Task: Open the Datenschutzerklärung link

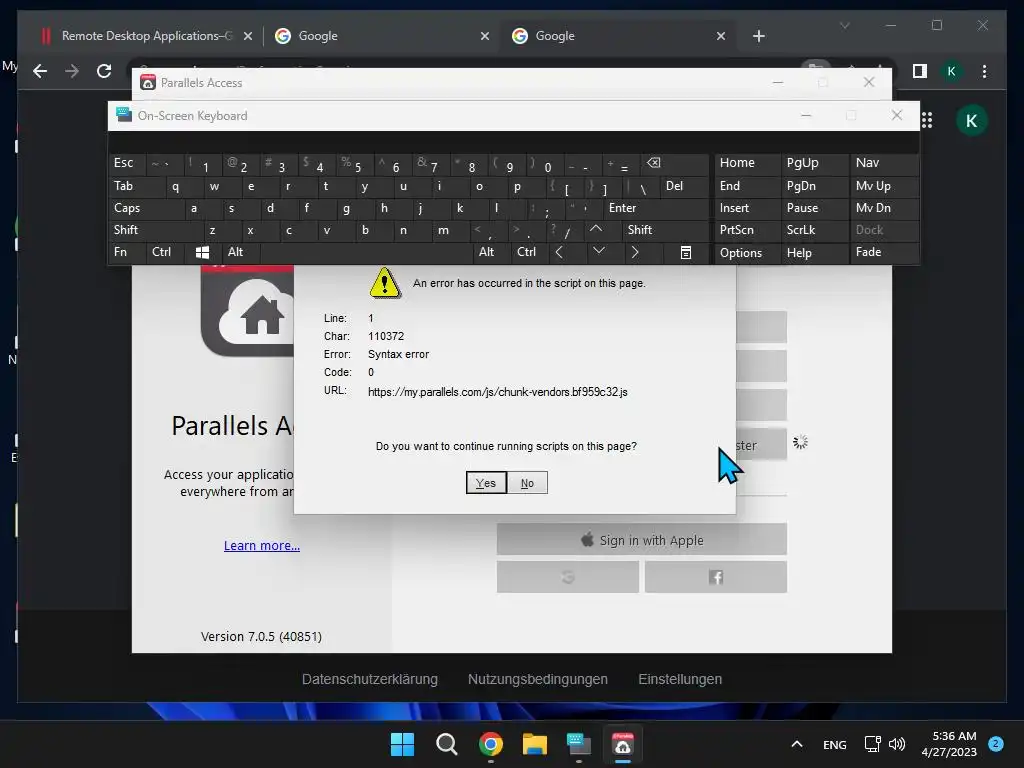Action: pos(370,679)
